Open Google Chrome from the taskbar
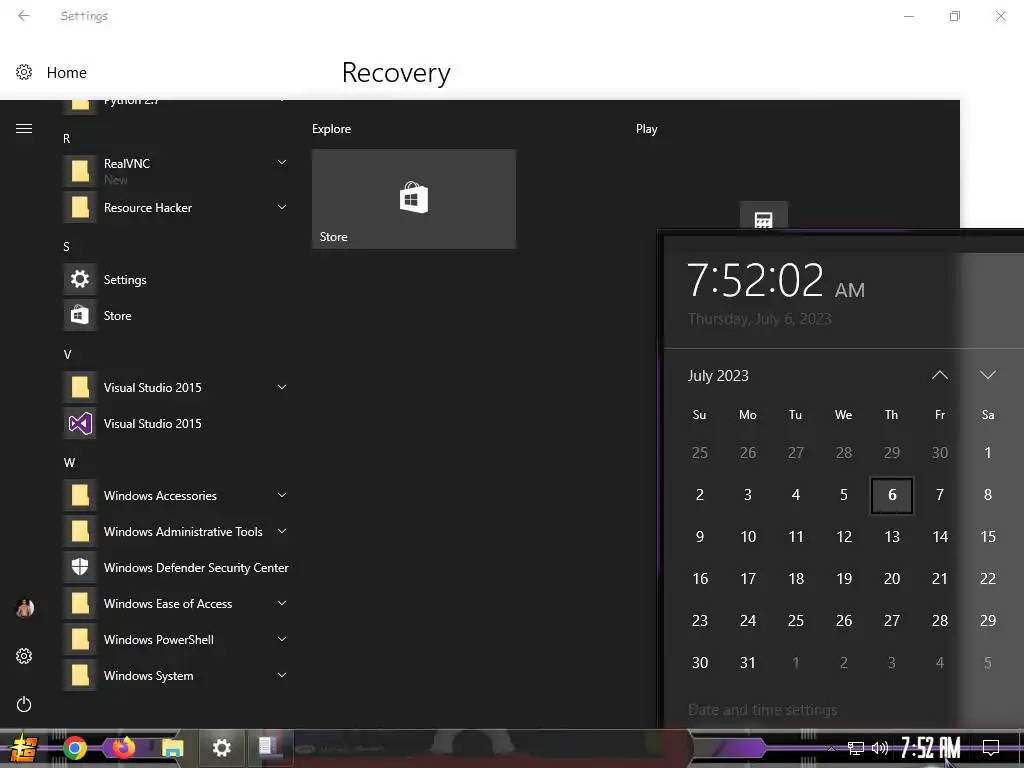 [74, 748]
